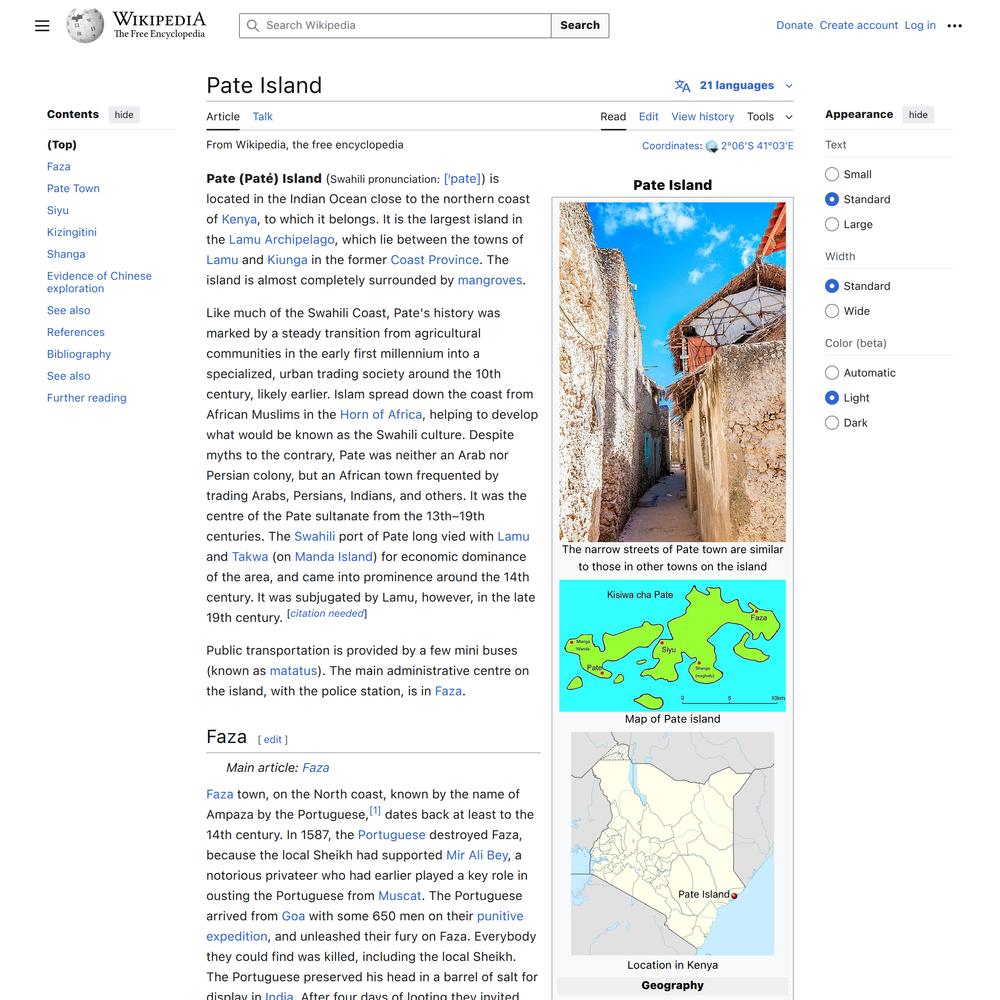Open the narrow streets photo thumbnail
The height and width of the screenshot is (1000, 1000).
pos(672,372)
